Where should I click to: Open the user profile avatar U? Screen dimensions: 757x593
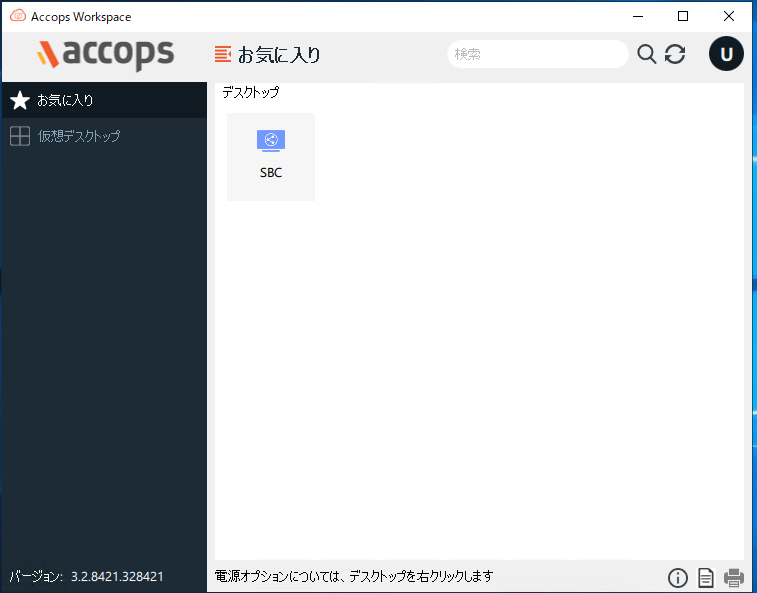(726, 54)
